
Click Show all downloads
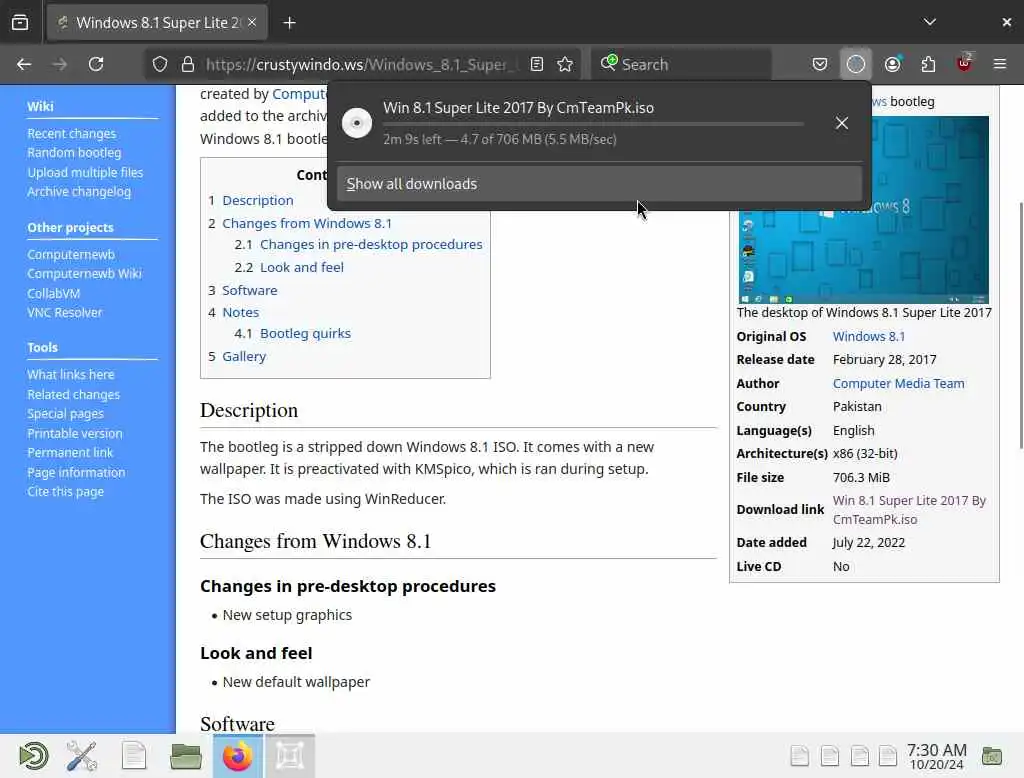pos(599,184)
